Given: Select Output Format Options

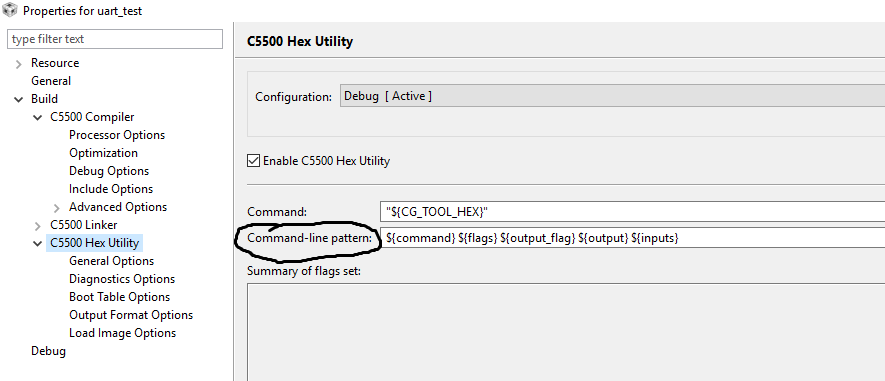Looking at the screenshot, I should pos(131,315).
